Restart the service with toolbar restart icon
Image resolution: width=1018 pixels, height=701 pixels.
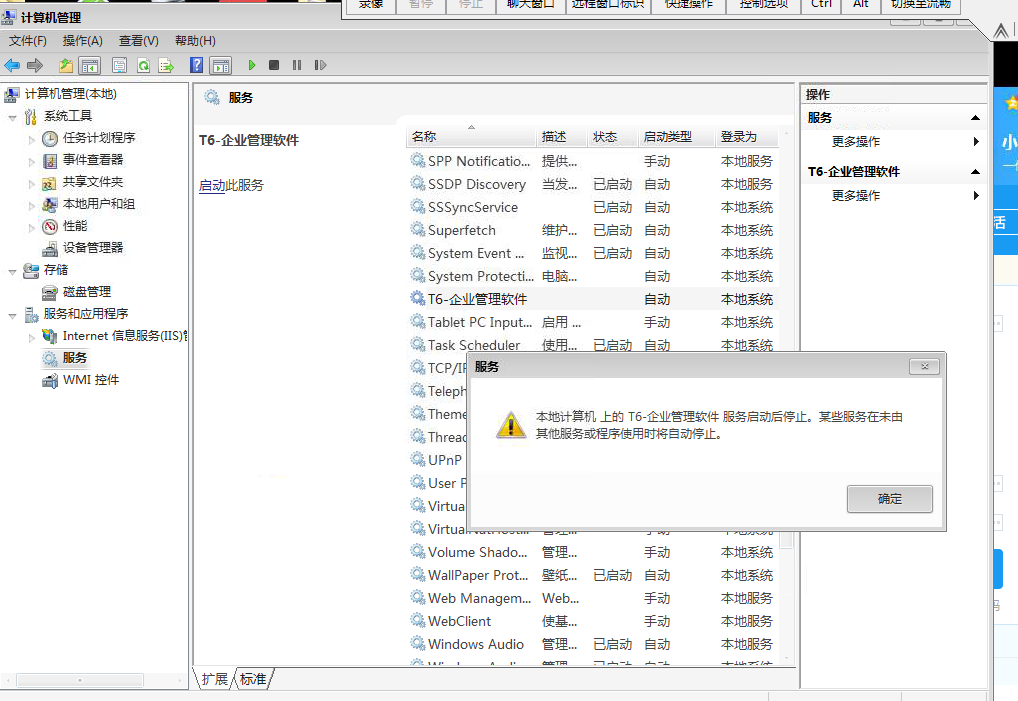(x=320, y=65)
